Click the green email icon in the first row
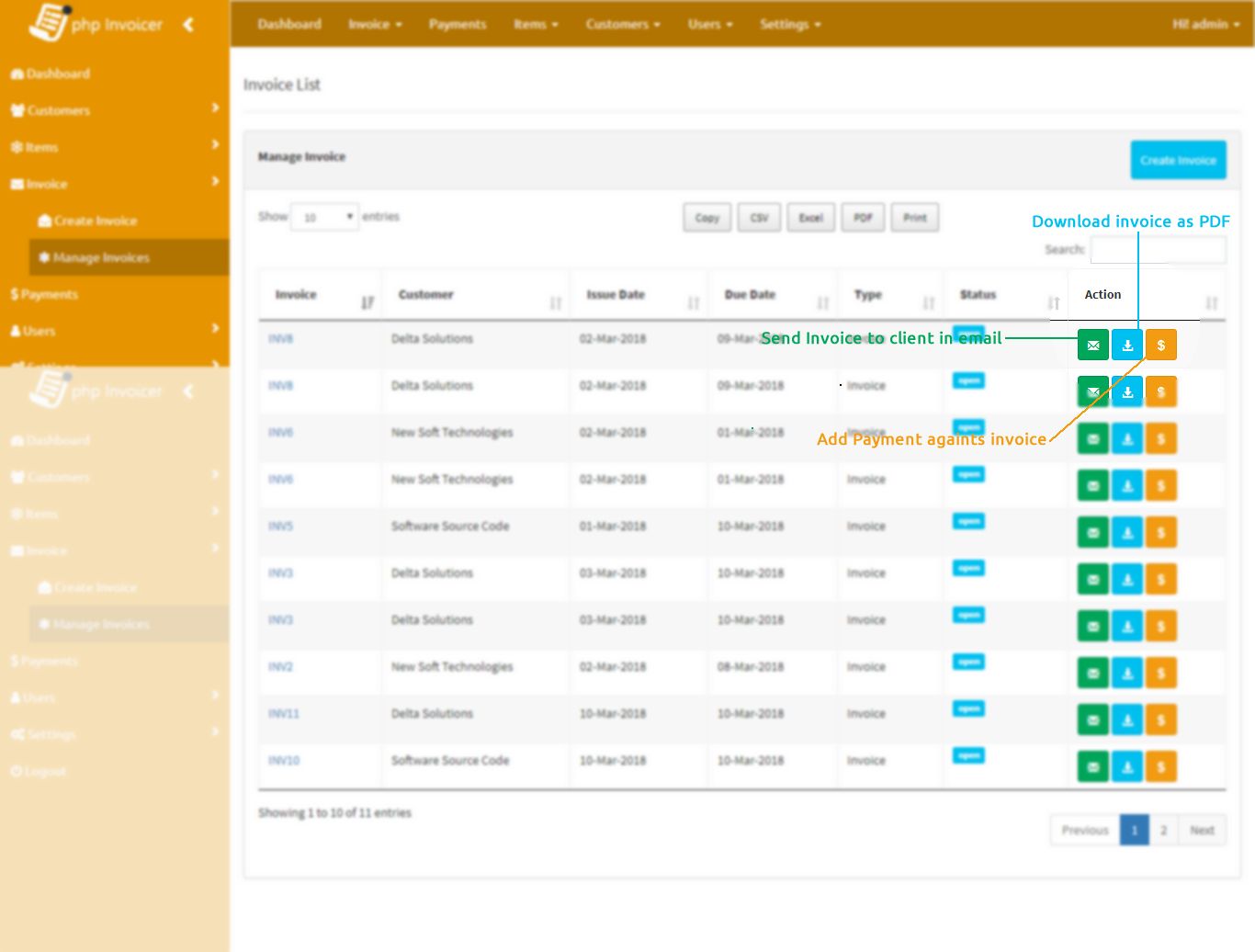This screenshot has height=952, width=1255. pyautogui.click(x=1092, y=346)
